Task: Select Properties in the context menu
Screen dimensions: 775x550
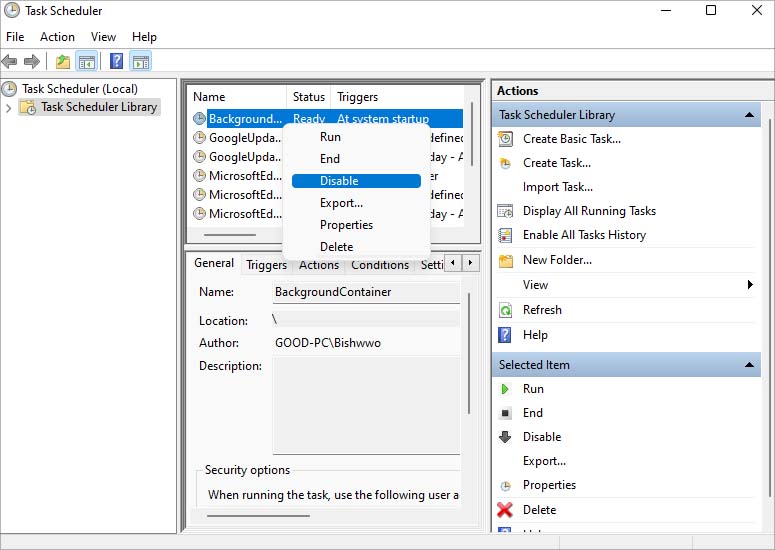Action: tap(346, 225)
